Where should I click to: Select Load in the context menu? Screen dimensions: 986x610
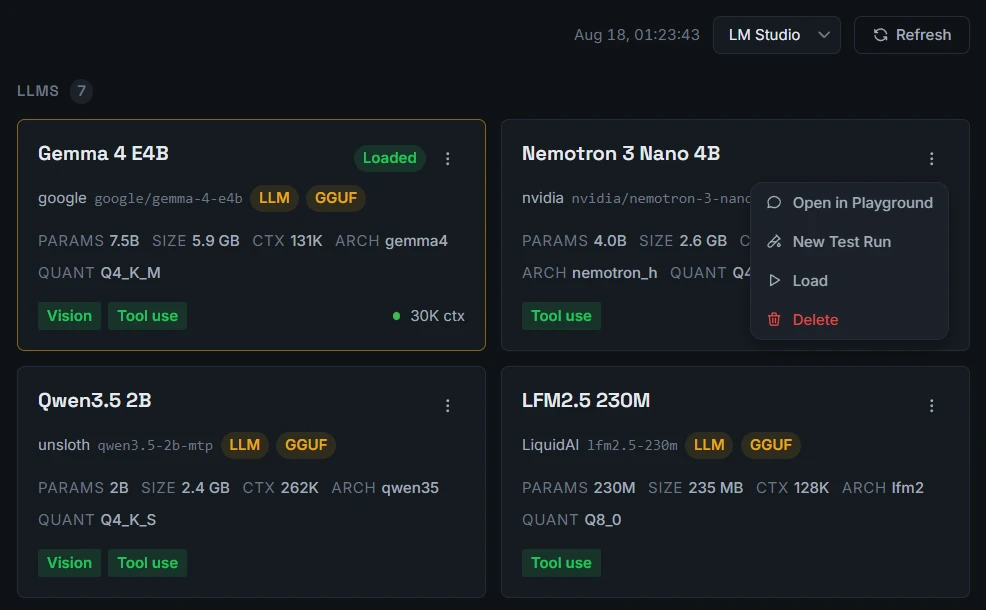pyautogui.click(x=850, y=280)
